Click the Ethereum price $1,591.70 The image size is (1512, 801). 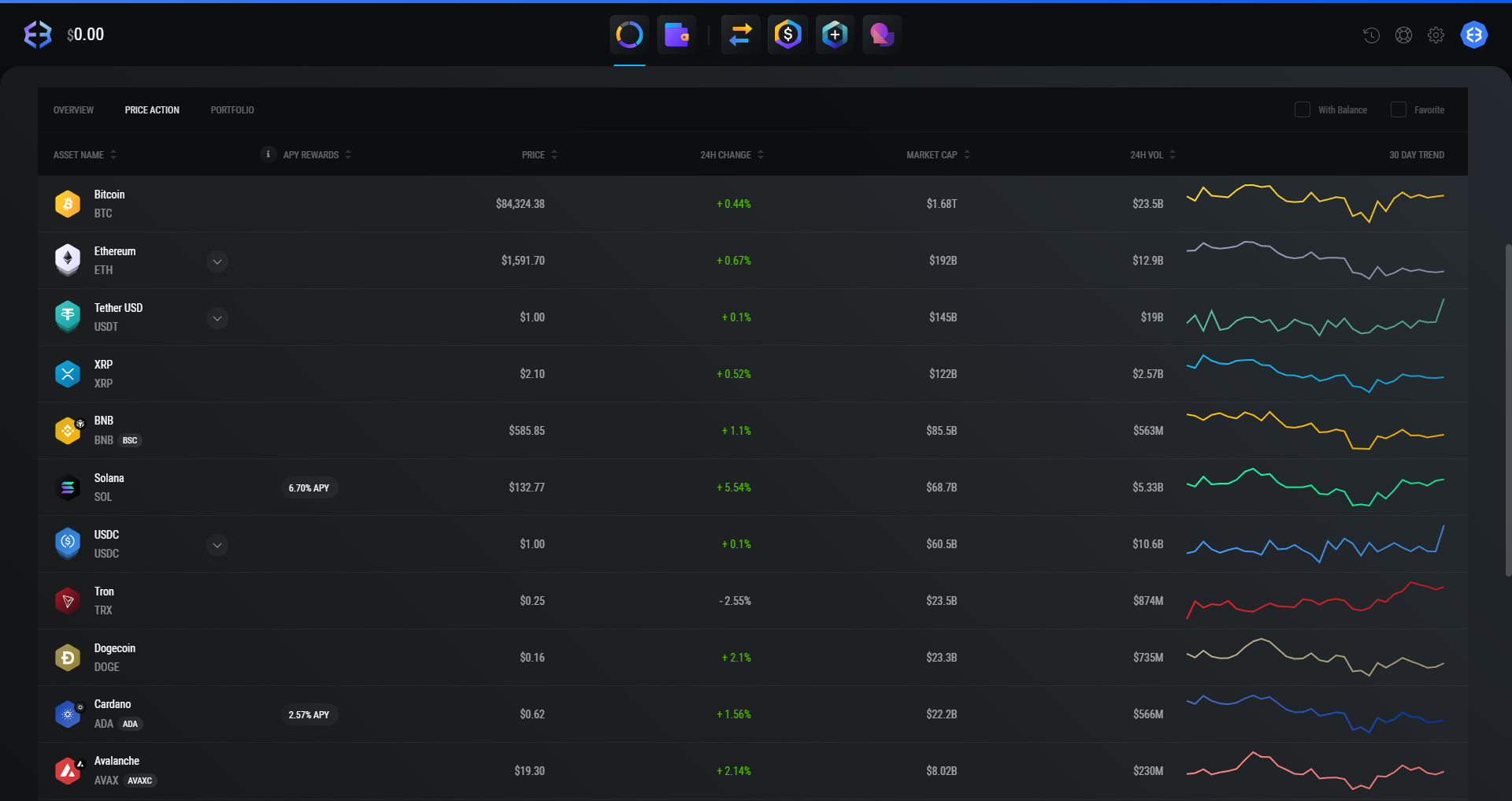pos(523,261)
